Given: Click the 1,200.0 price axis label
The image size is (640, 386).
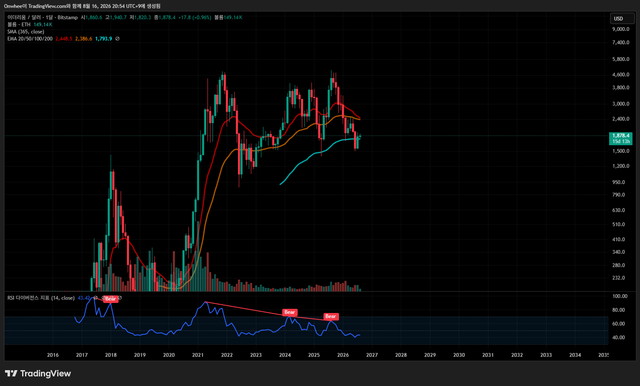Looking at the screenshot, I should (x=621, y=166).
